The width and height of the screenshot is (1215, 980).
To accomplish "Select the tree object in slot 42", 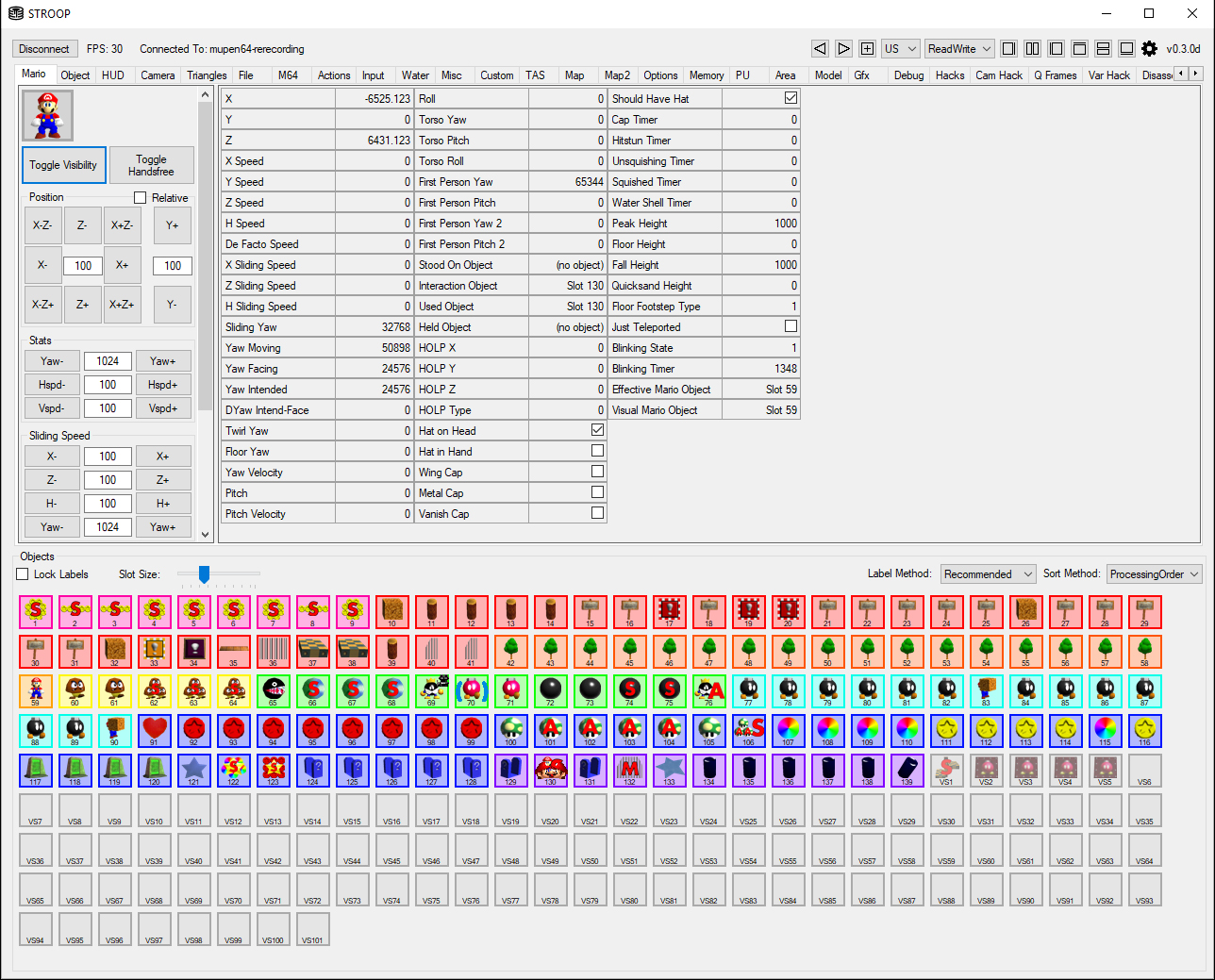I will click(511, 652).
